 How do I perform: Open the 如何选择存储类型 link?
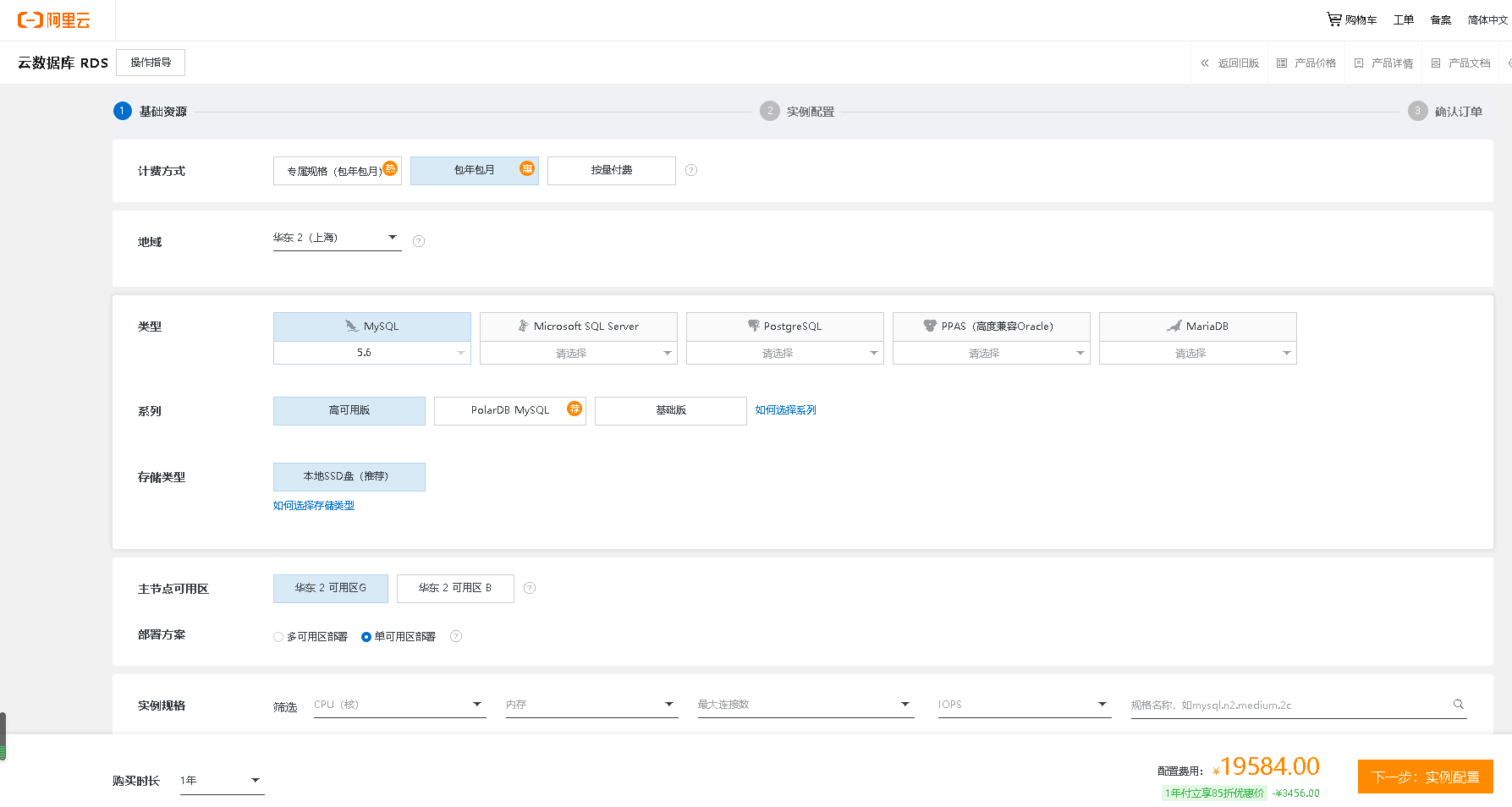click(x=314, y=506)
